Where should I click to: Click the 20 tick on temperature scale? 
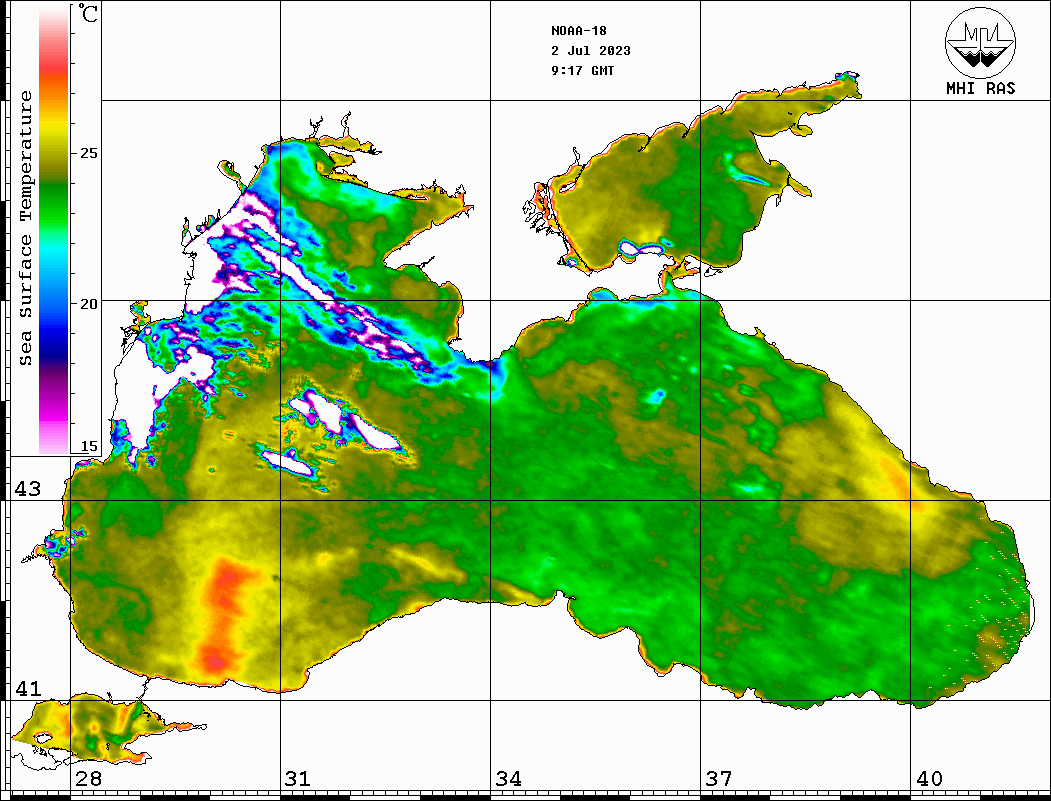tap(88, 304)
